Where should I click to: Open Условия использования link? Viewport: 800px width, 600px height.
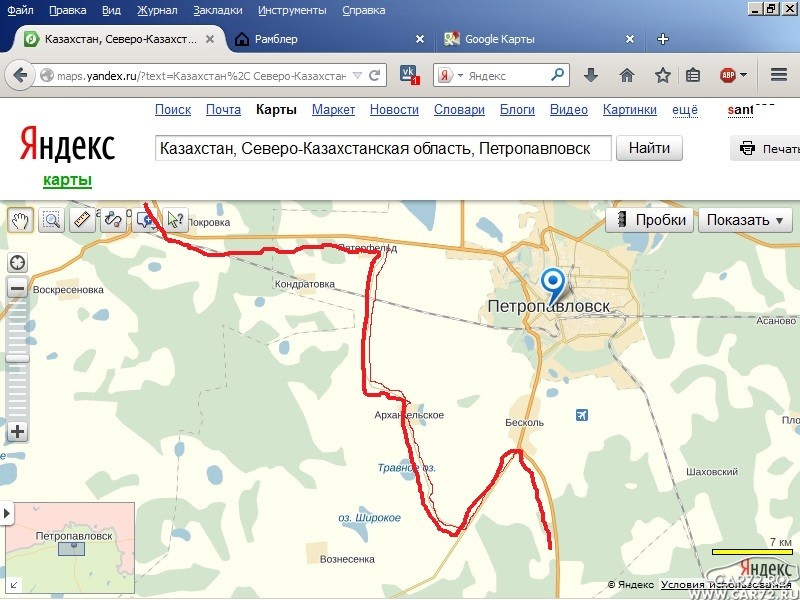pos(727,585)
